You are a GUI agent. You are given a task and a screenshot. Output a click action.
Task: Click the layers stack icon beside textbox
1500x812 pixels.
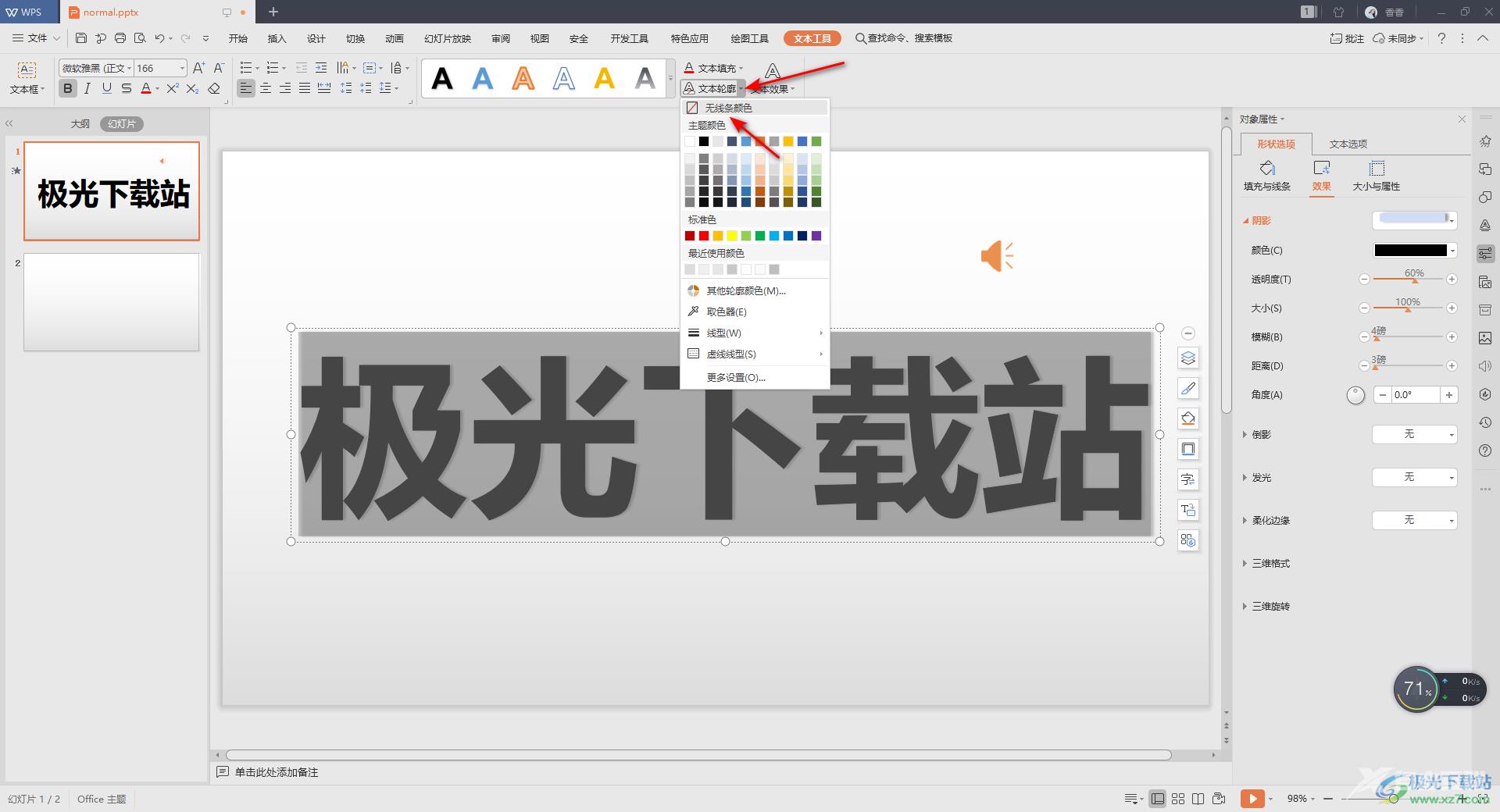[x=1188, y=358]
